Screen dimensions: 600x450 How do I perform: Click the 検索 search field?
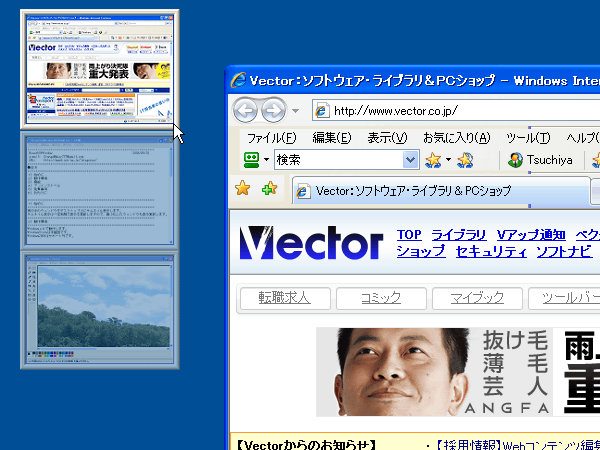(338, 160)
